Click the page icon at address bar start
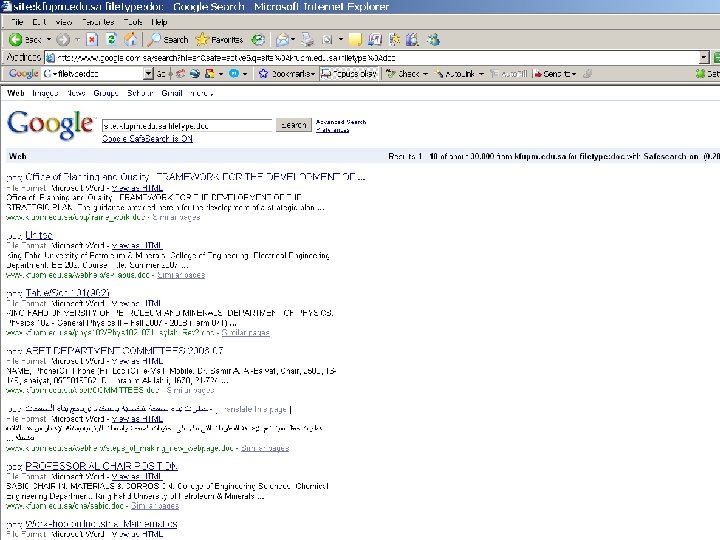The width and height of the screenshot is (720, 540). 51,58
